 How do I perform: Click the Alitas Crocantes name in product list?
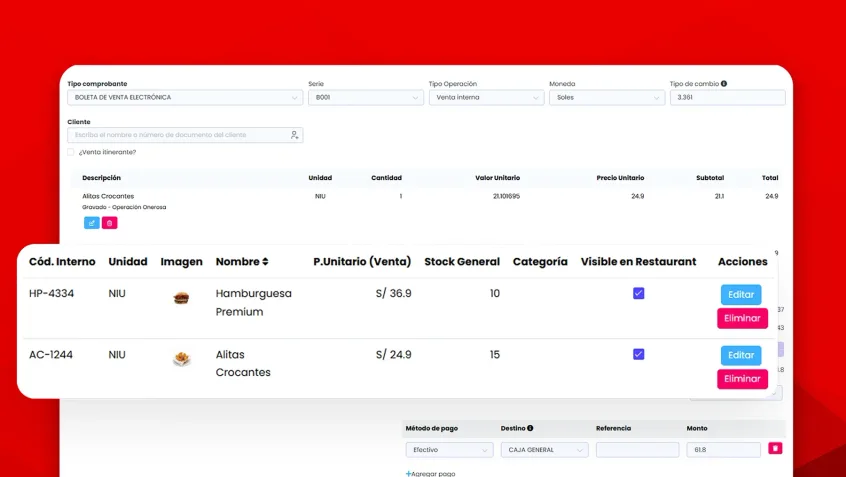[243, 363]
